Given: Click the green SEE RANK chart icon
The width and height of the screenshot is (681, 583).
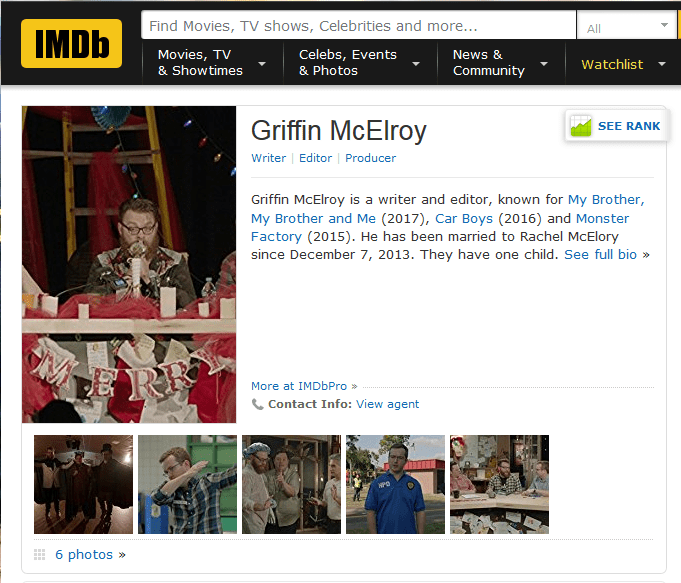Looking at the screenshot, I should pos(581,126).
